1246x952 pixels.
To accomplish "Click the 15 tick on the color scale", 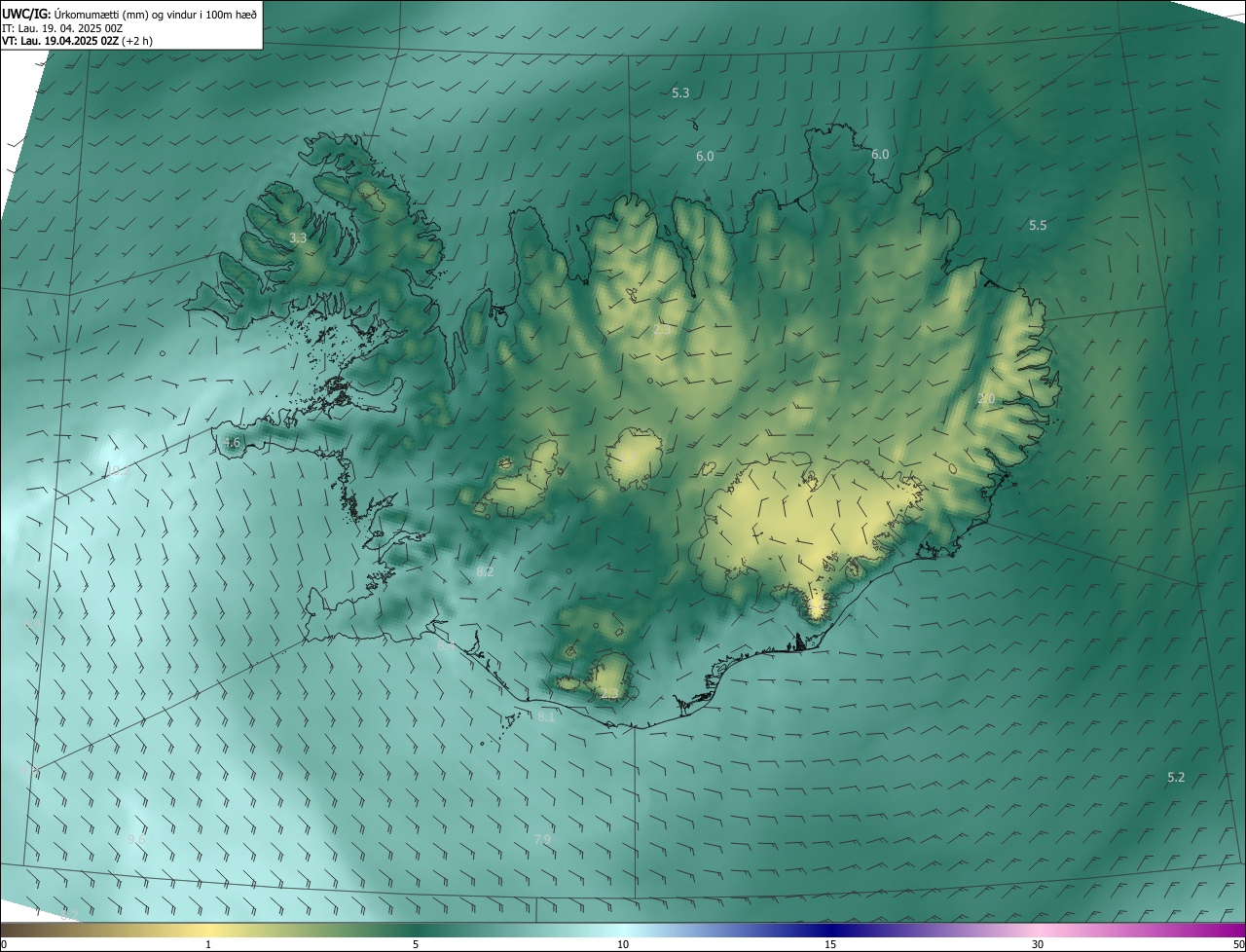I will point(830,944).
